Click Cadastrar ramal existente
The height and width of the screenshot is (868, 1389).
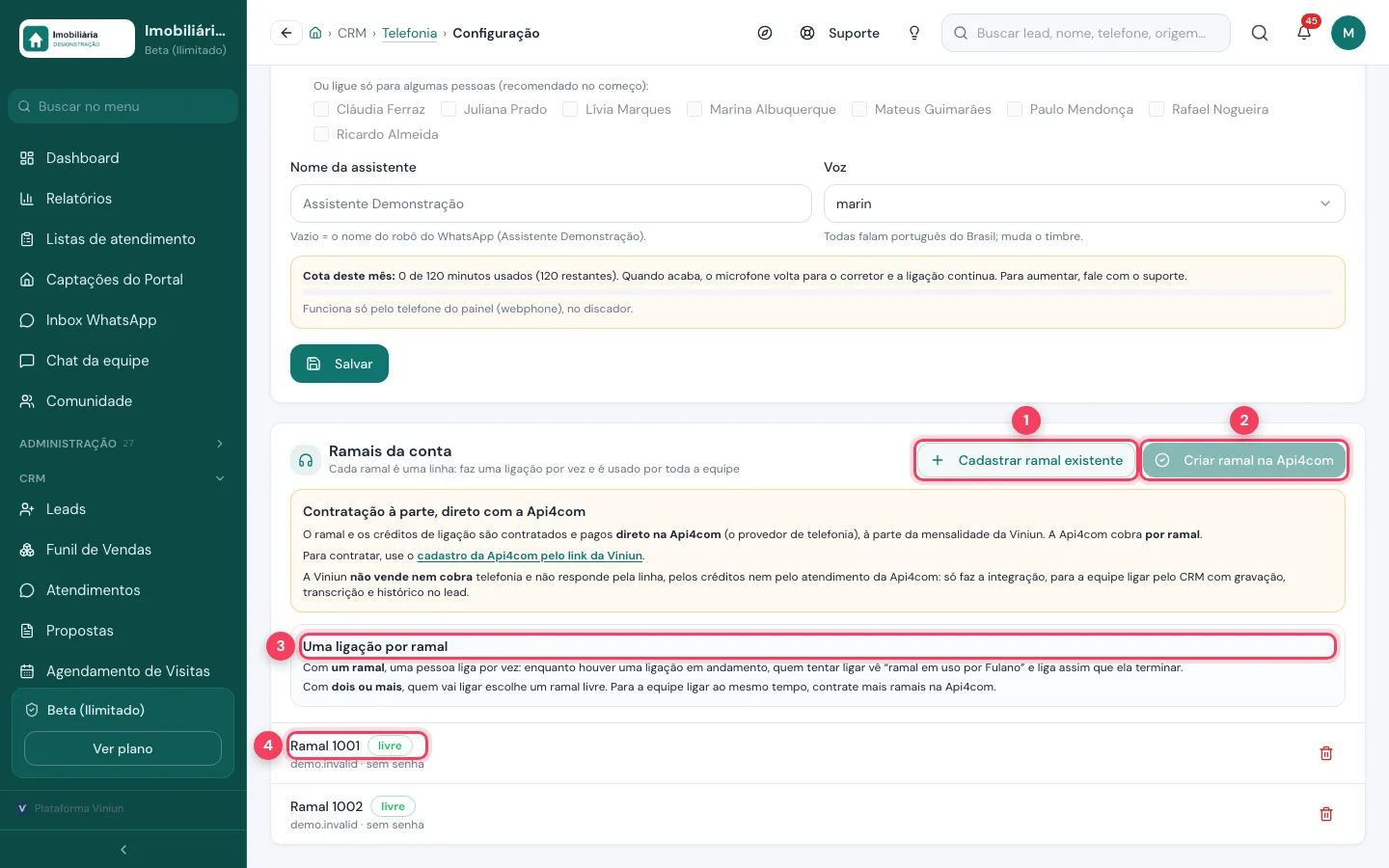1026,460
